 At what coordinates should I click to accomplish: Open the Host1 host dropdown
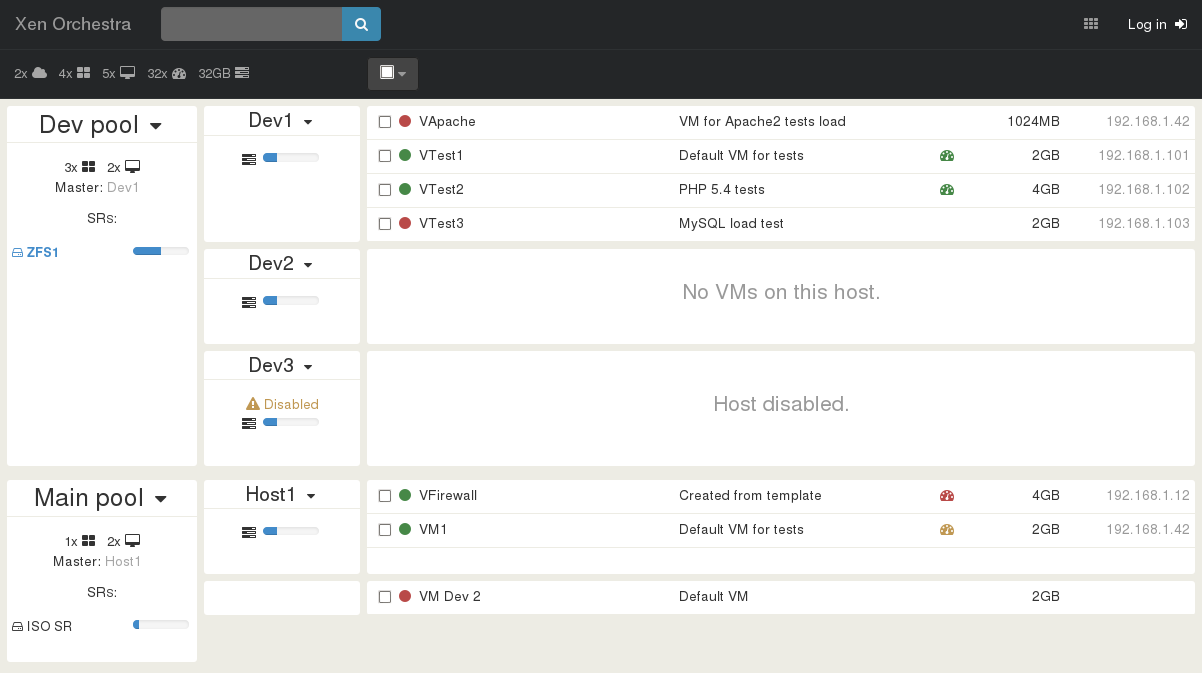point(311,496)
